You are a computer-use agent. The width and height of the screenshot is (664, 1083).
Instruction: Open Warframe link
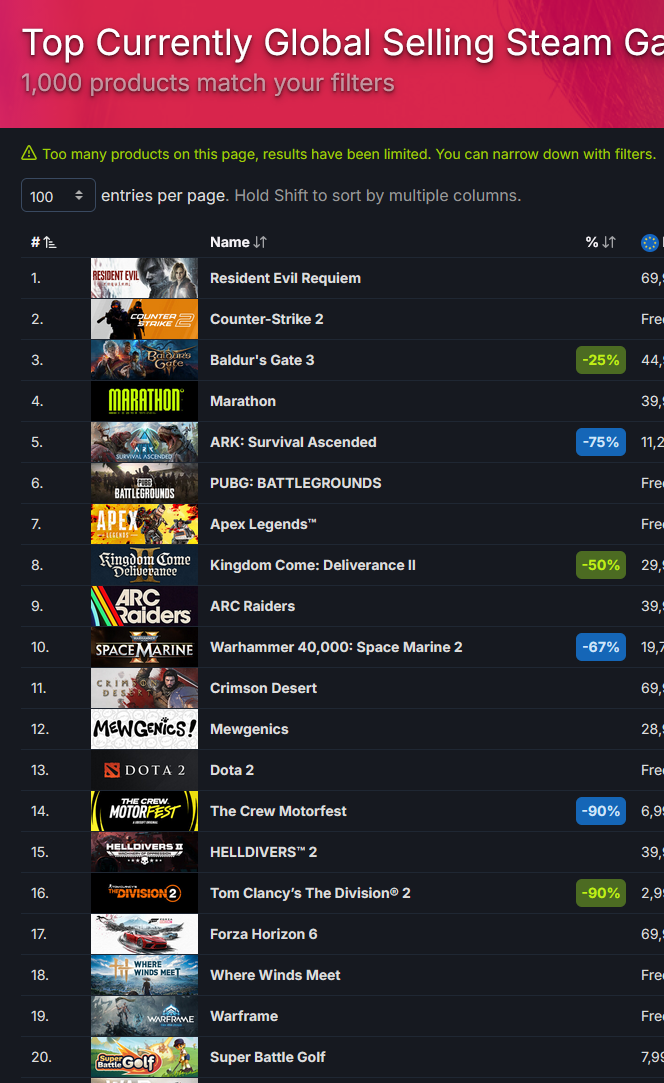(x=244, y=1016)
